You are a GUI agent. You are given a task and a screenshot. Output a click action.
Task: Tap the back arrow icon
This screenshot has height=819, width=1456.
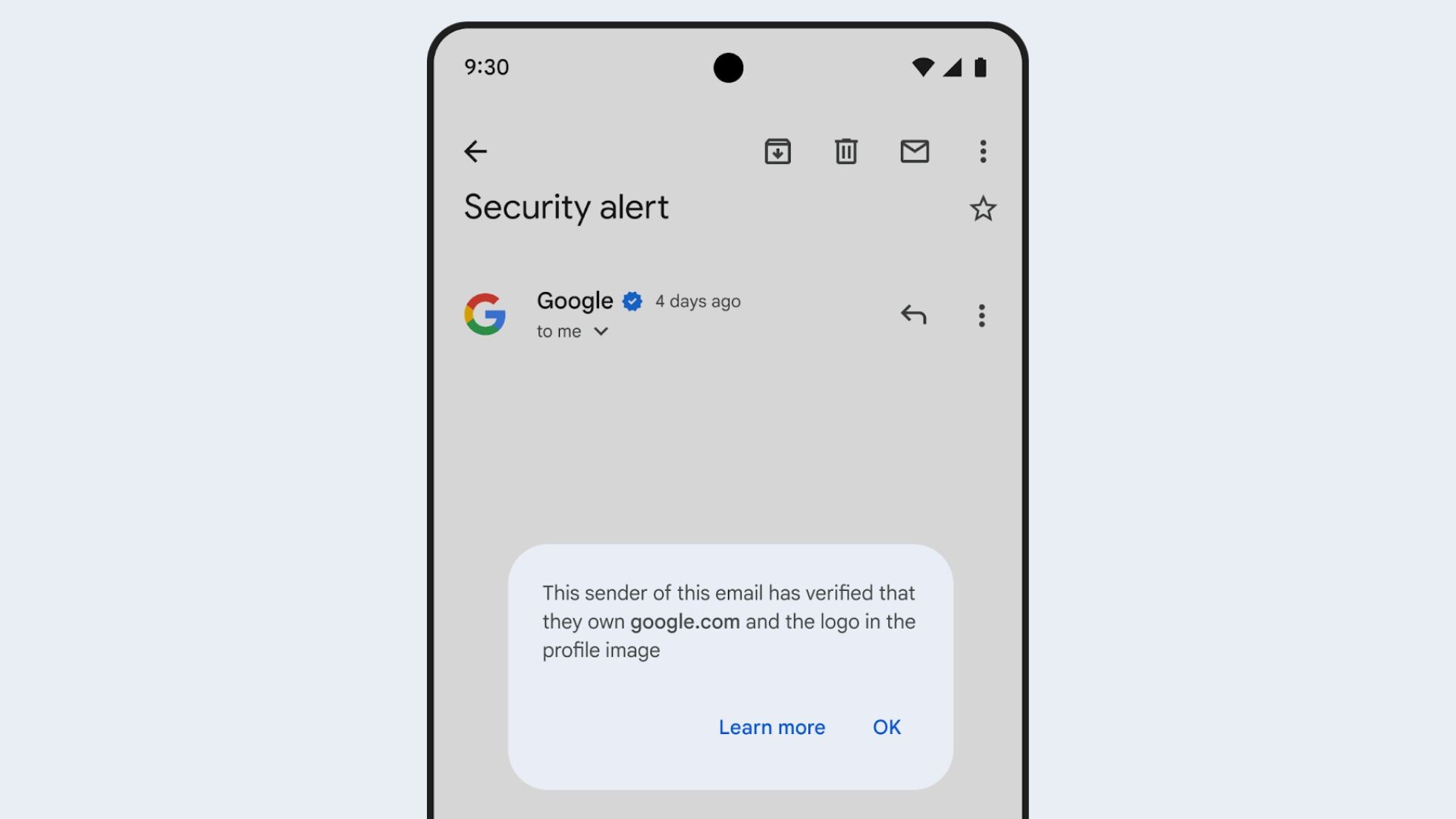tap(476, 151)
